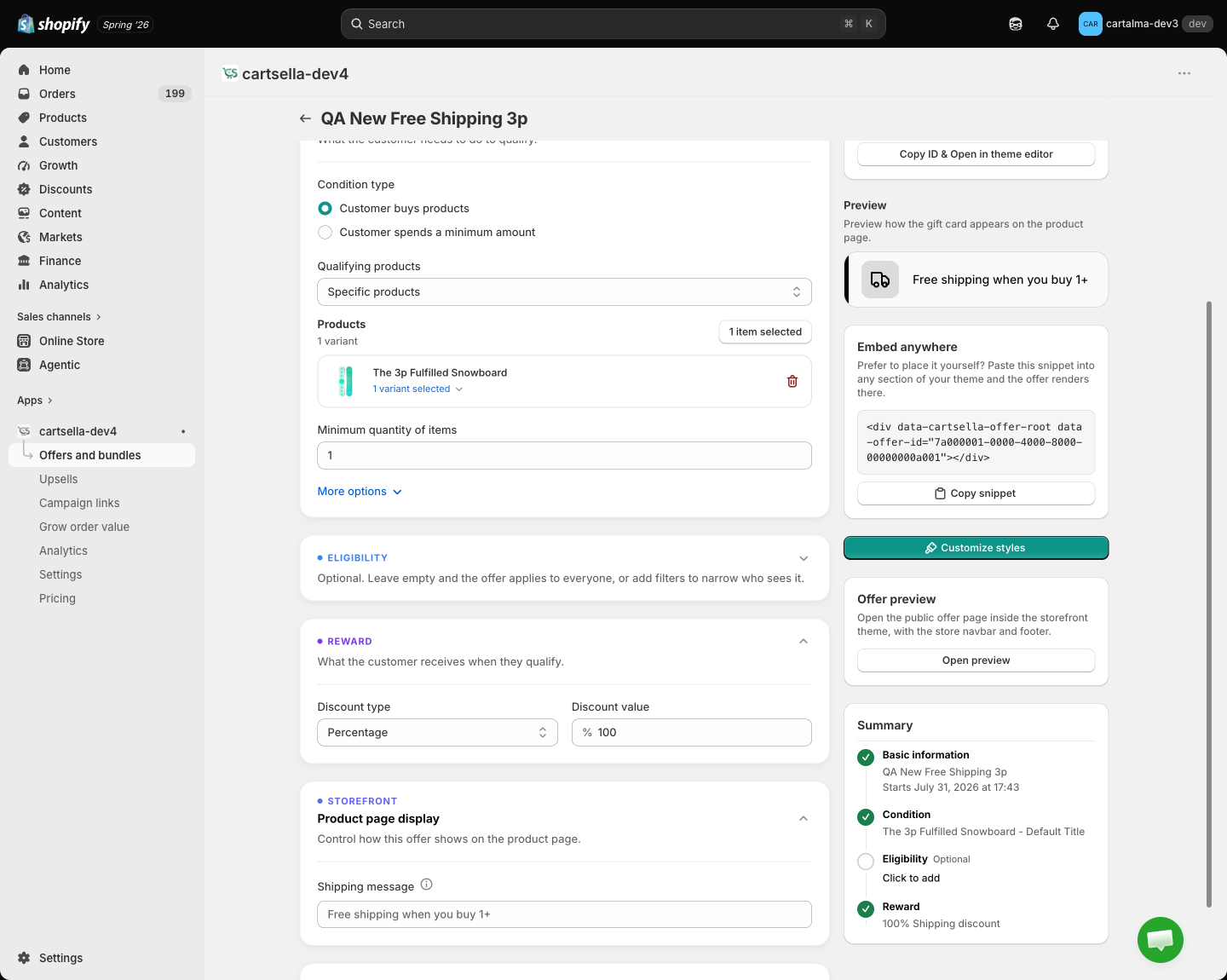Screen dimensions: 1227x980
Task: Click the Markets globe icon
Action: coord(24,237)
